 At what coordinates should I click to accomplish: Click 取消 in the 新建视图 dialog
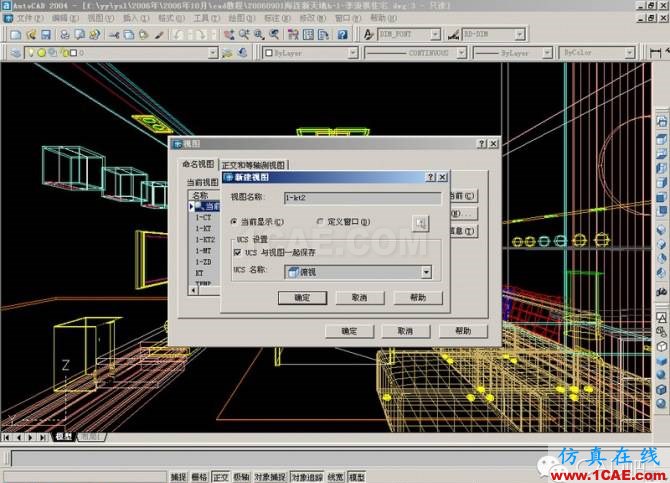tap(360, 297)
